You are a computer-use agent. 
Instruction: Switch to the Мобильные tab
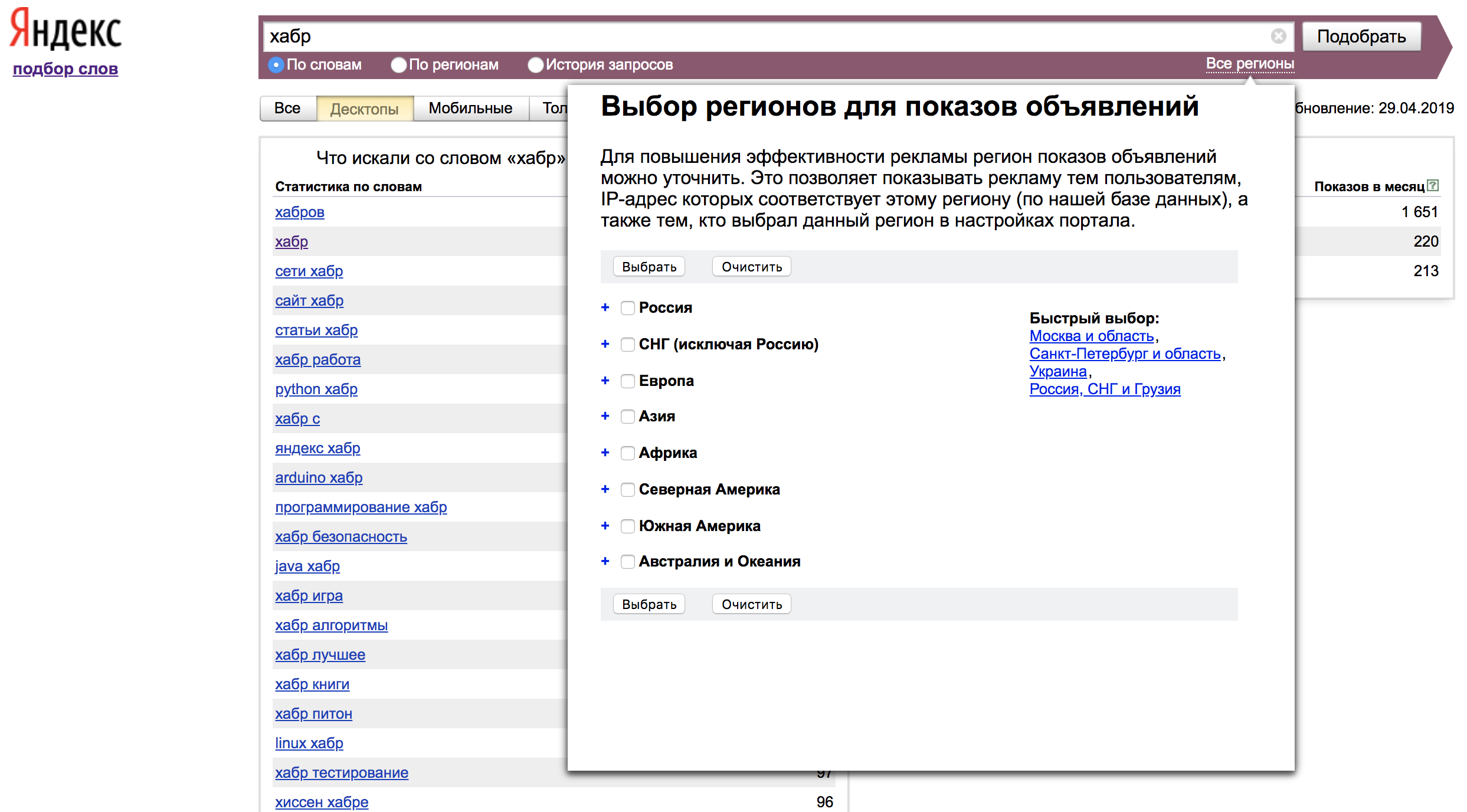(470, 109)
